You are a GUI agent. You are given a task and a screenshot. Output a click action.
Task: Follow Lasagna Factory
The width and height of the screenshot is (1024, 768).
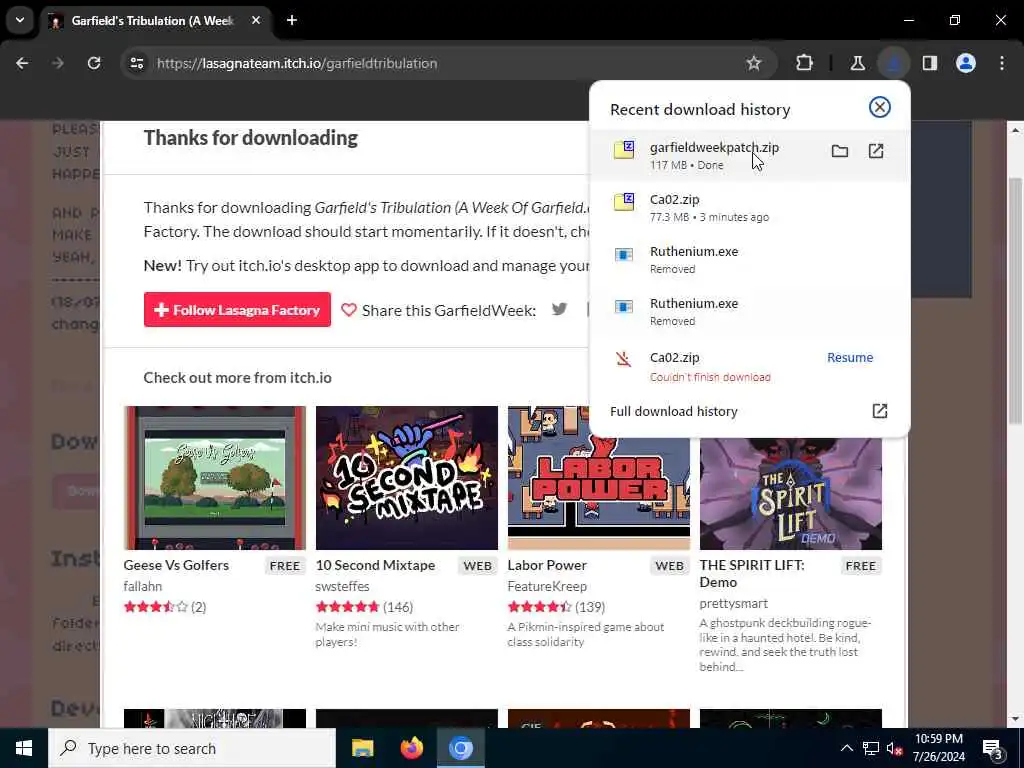[237, 310]
